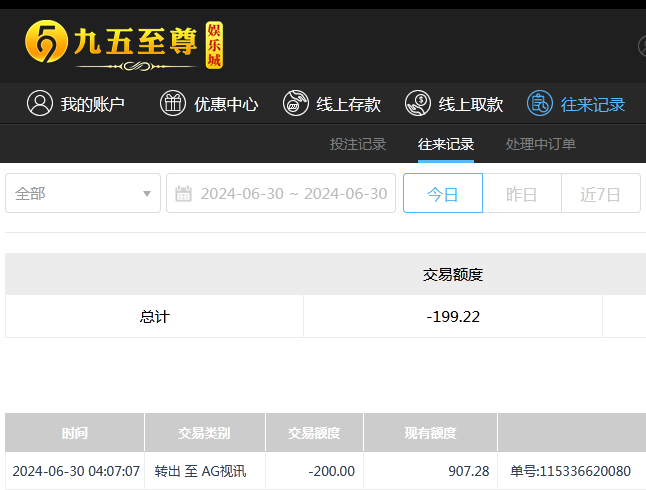
Task: Click the 九五至尊 casino logo
Action: (124, 45)
